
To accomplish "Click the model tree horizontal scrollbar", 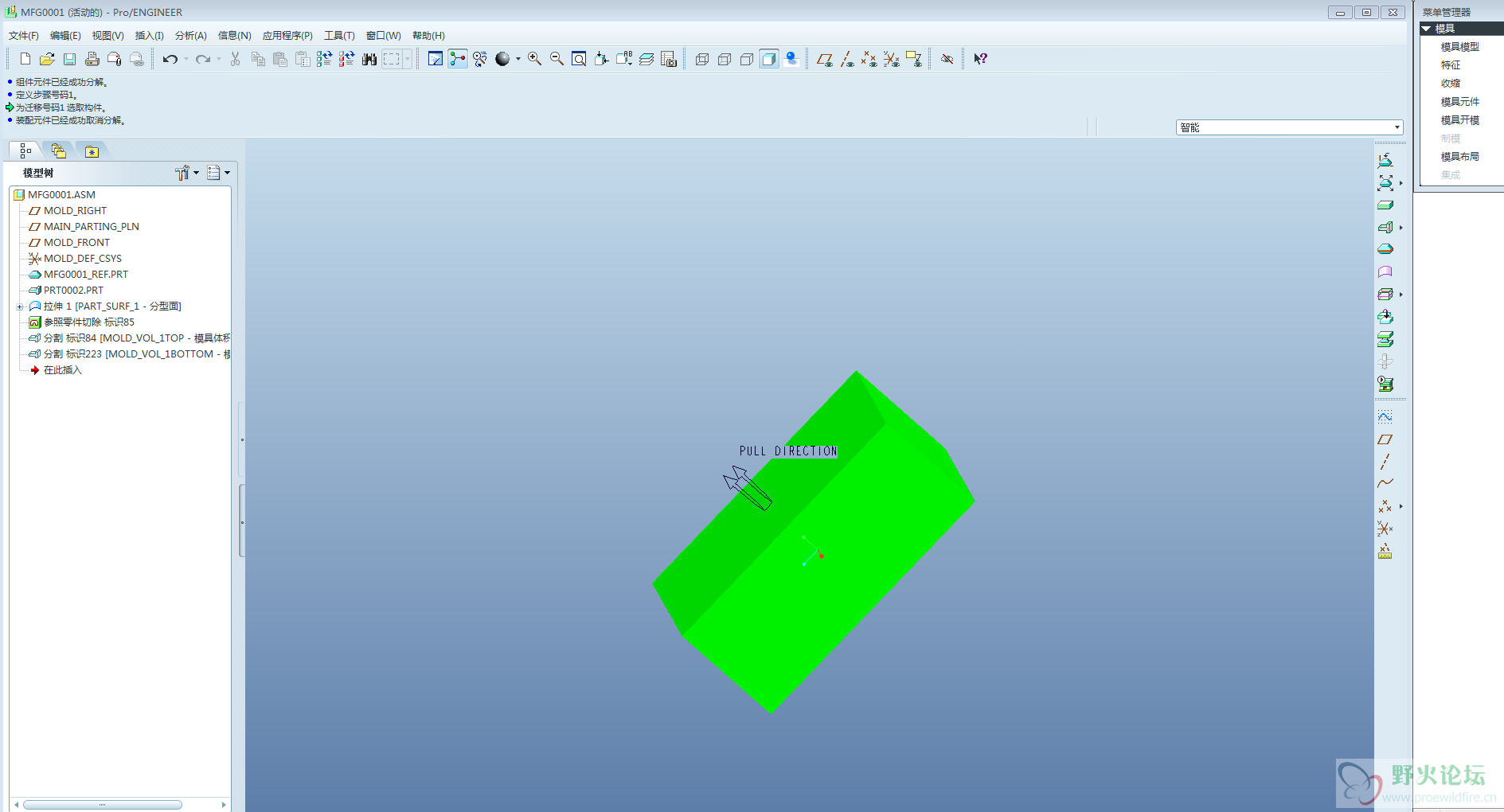I will 102,805.
